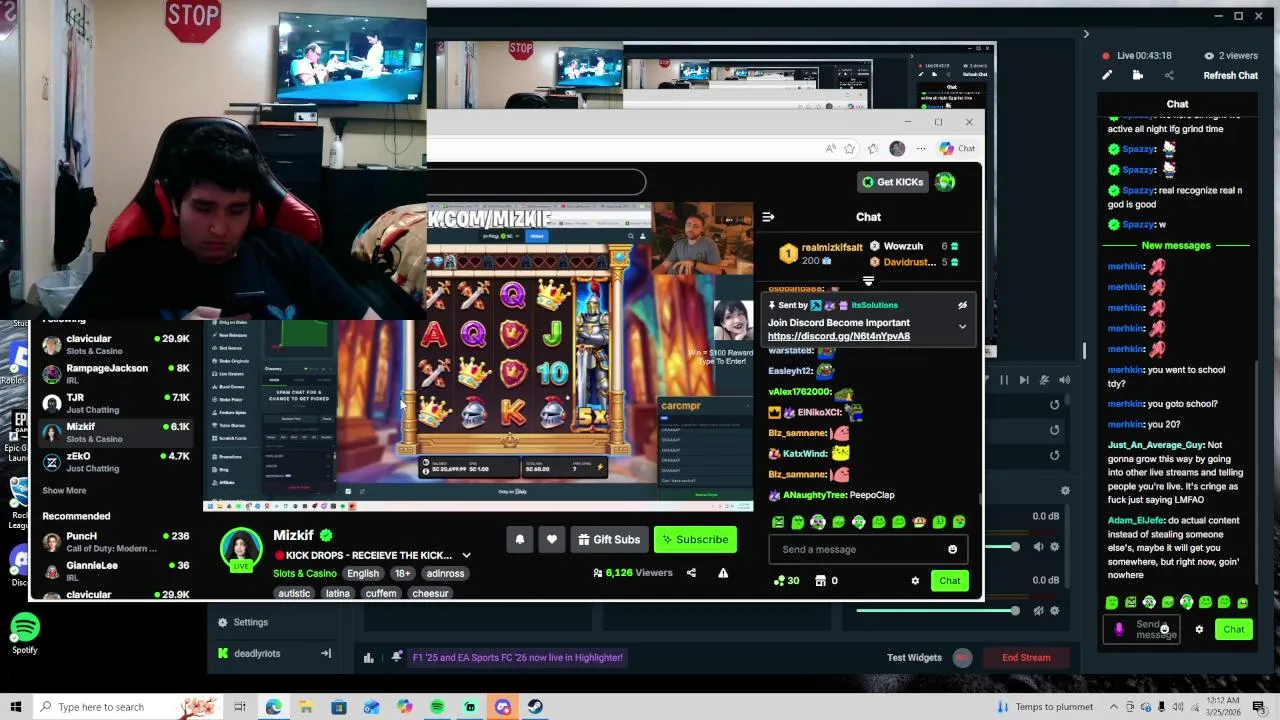Screen dimensions: 1280x720
Task: Expand stream title KICK DROPS chevron
Action: pyautogui.click(x=466, y=555)
